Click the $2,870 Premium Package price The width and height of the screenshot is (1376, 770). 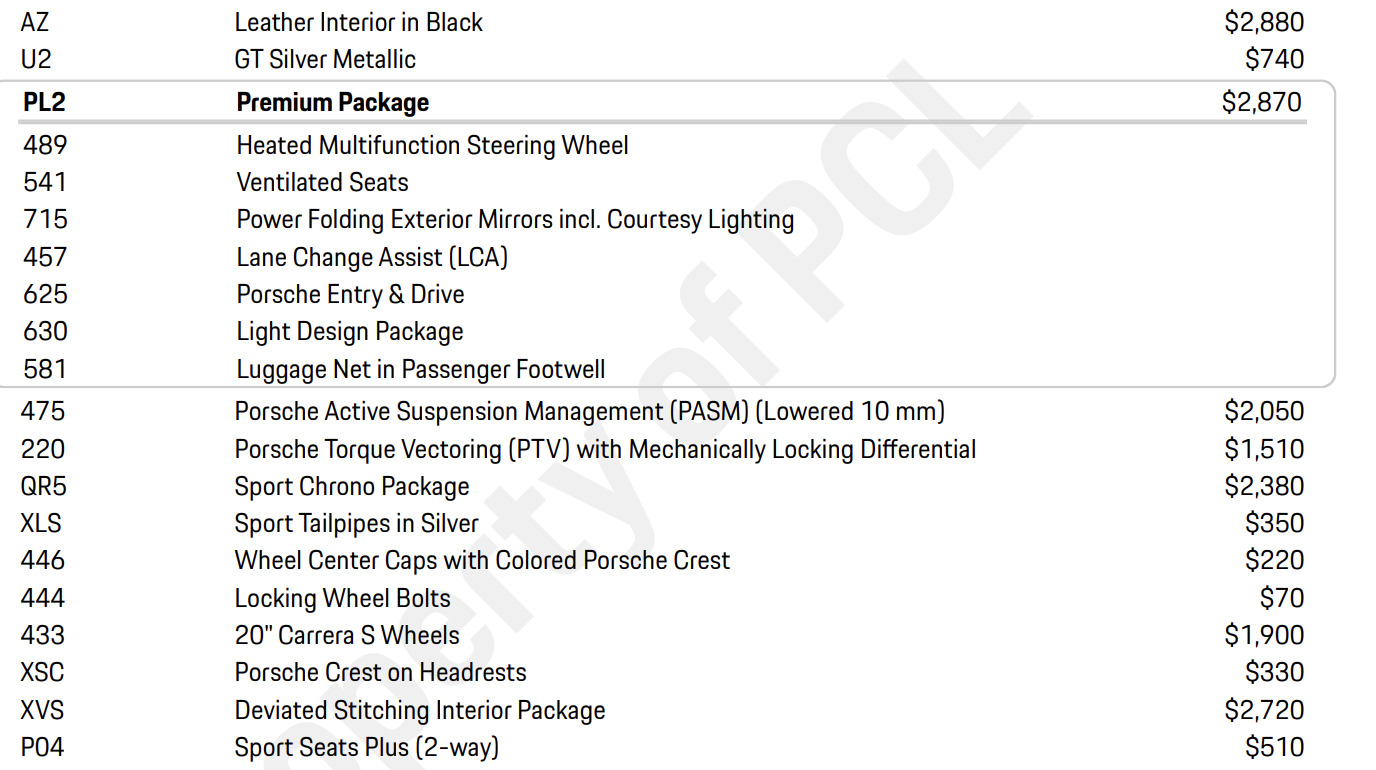pyautogui.click(x=1262, y=102)
